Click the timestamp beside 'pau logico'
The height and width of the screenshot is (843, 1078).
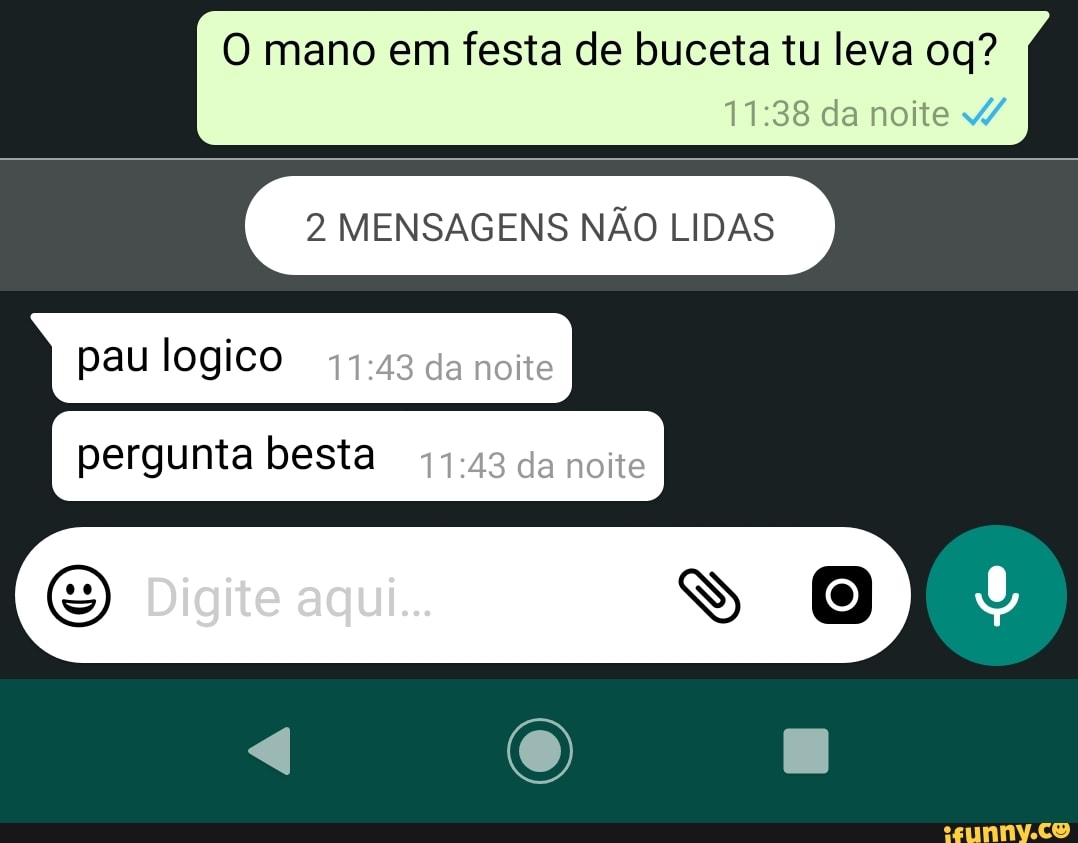coord(440,368)
